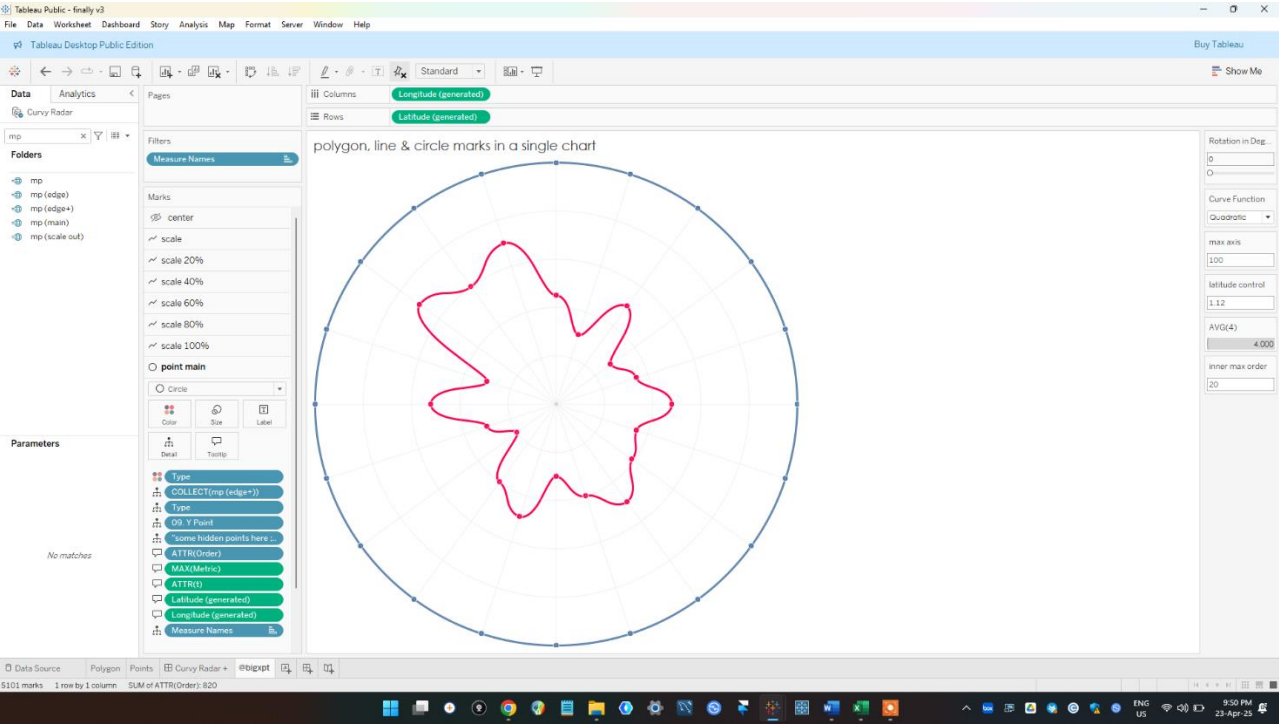Open the Size marks card
1279x725 pixels.
216,414
